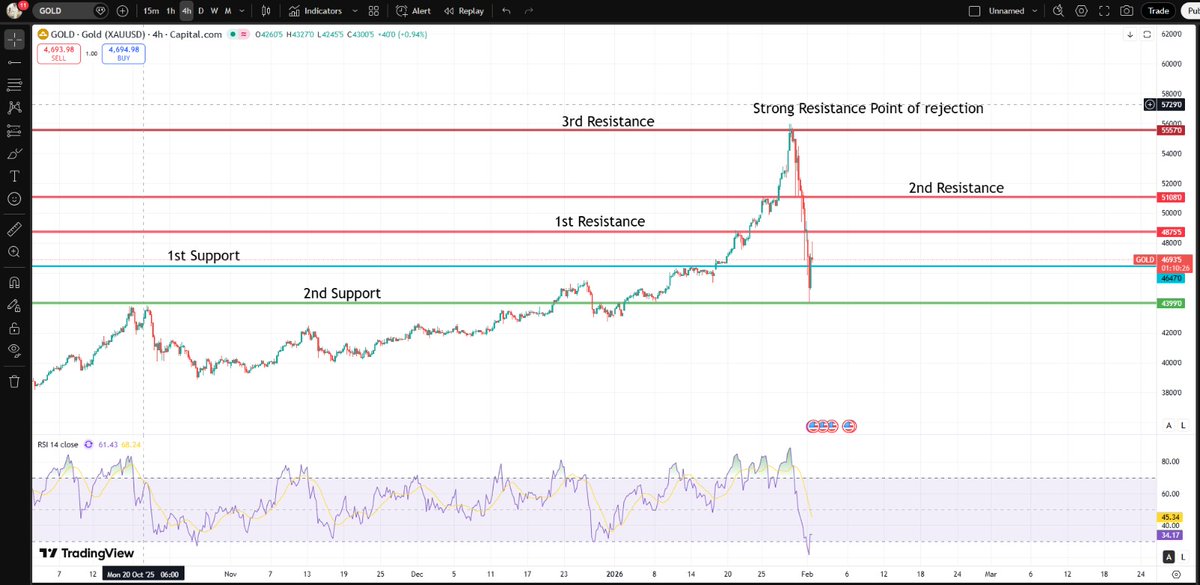
Task: Click the green 4399'0 price line label
Action: click(x=1171, y=303)
